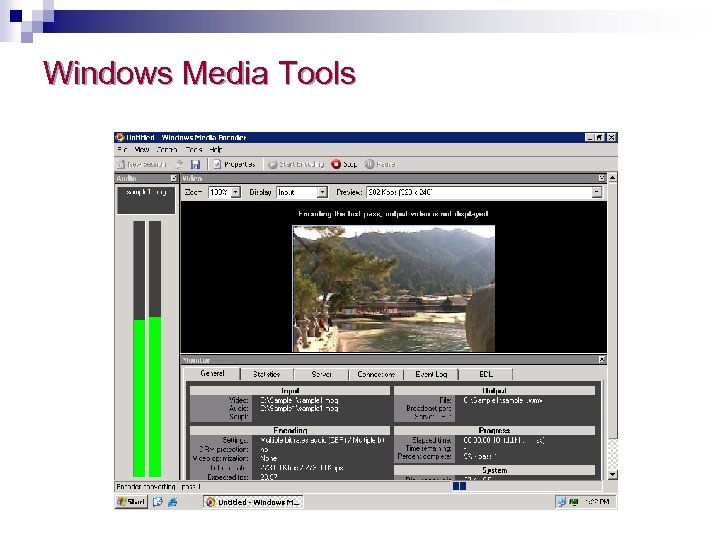Click the audio source name box
This screenshot has height=540, width=720.
click(146, 200)
